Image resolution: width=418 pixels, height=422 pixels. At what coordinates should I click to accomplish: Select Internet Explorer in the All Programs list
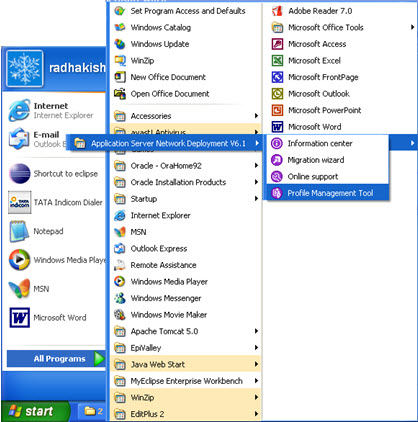185,215
